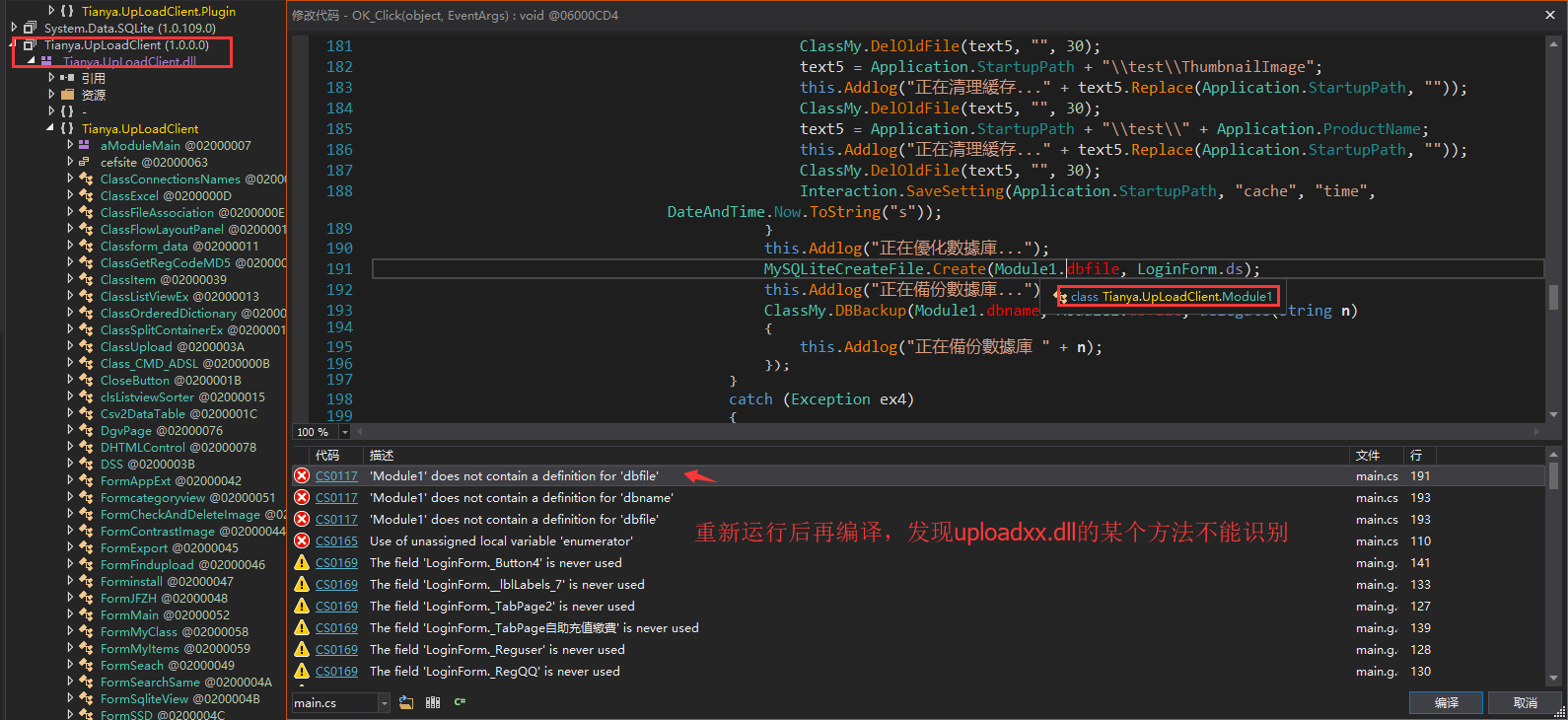Expand the ClassItem tree node
Screen dimensions: 1568x720
coord(70,279)
